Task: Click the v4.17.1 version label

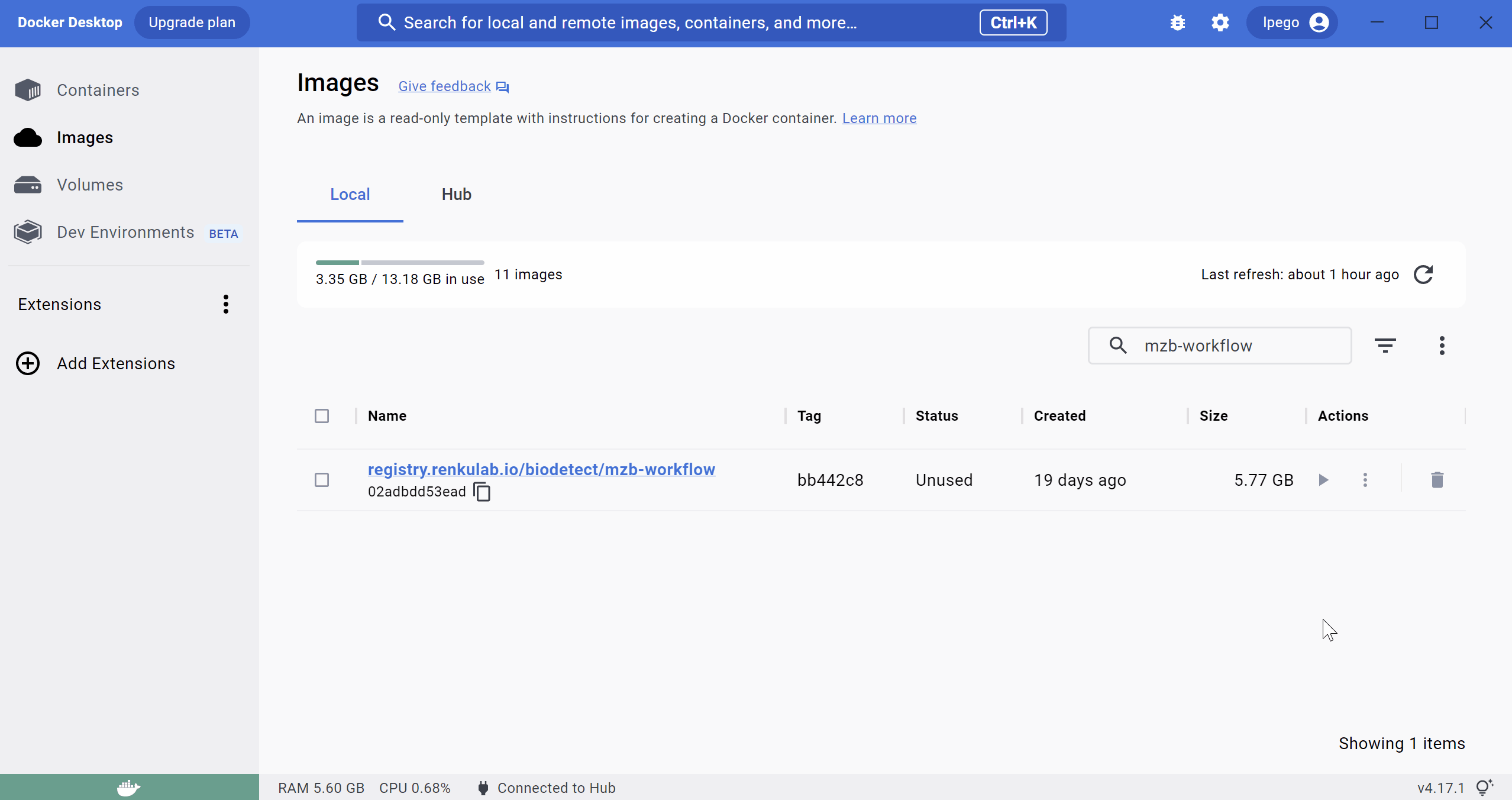Action: pyautogui.click(x=1441, y=788)
